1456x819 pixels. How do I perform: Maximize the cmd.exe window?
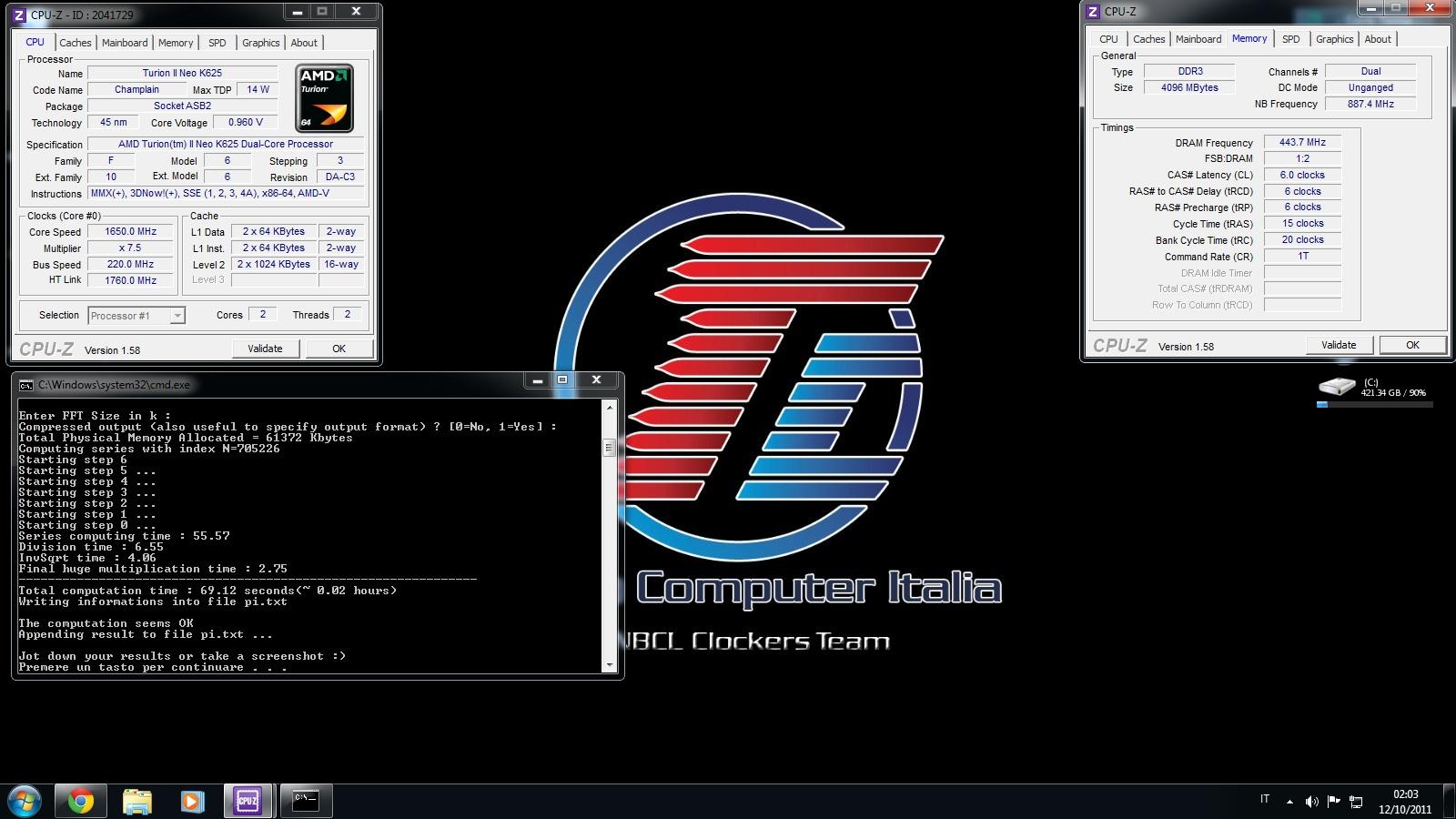[x=562, y=380]
